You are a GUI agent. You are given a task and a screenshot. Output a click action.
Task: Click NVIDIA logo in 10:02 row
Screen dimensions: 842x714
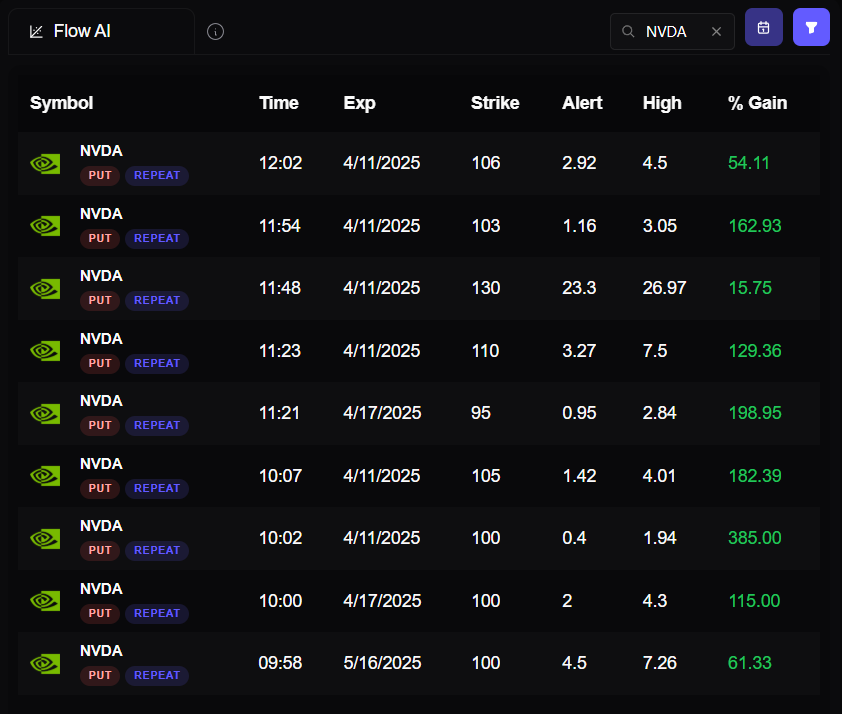click(x=45, y=538)
